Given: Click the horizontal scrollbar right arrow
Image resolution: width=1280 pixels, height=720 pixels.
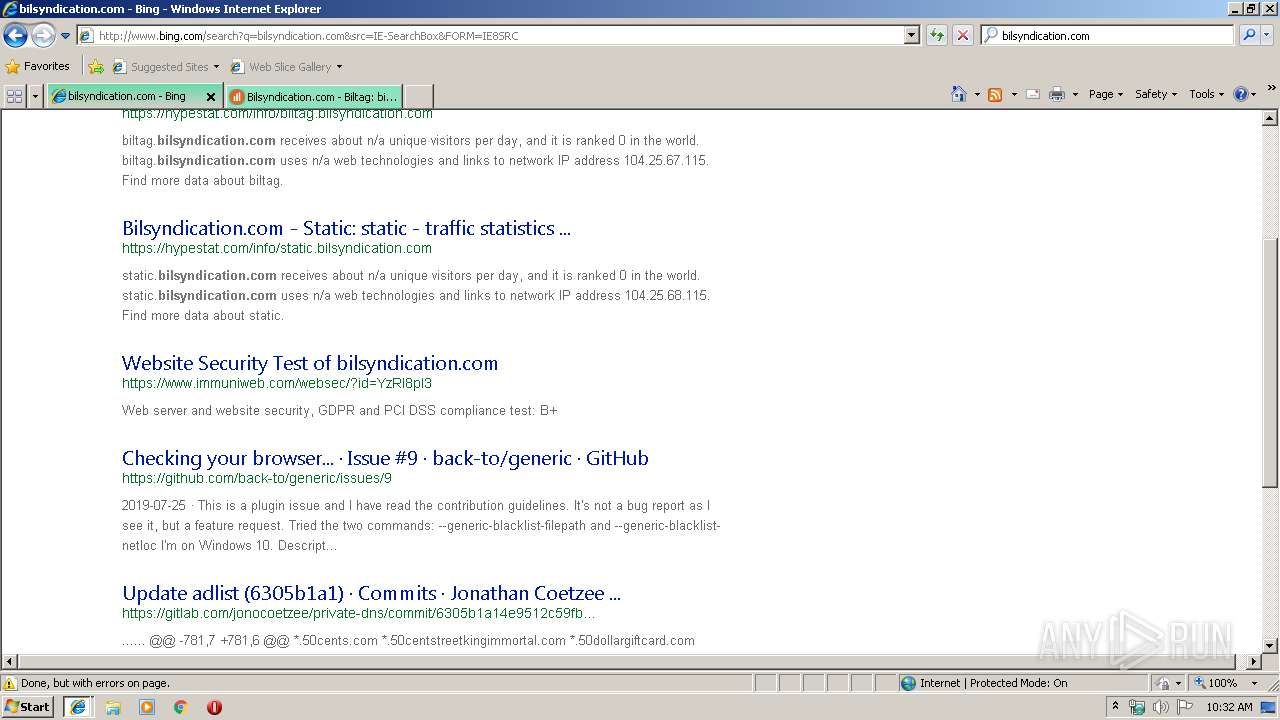Looking at the screenshot, I should [x=1254, y=661].
